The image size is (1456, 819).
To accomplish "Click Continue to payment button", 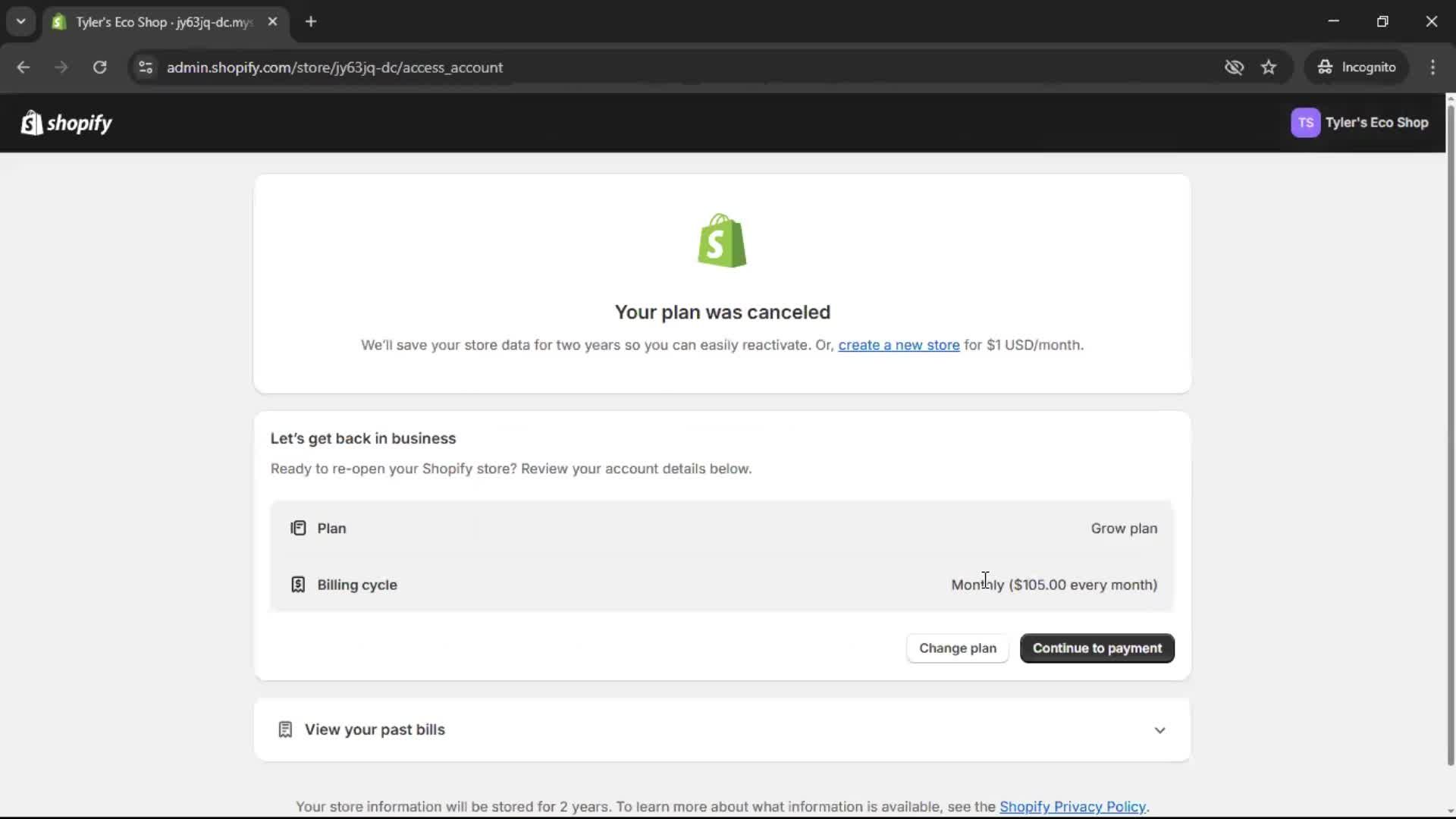I will click(1097, 648).
